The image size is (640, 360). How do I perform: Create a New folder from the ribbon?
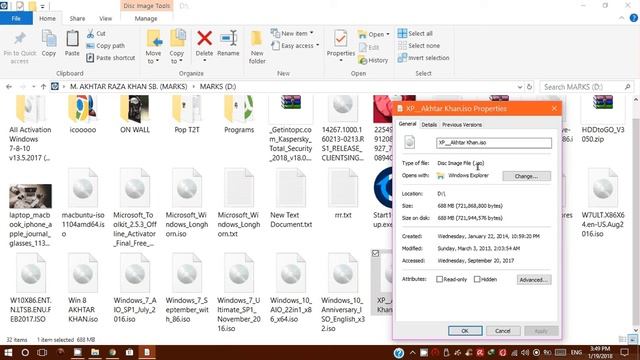[x=257, y=47]
